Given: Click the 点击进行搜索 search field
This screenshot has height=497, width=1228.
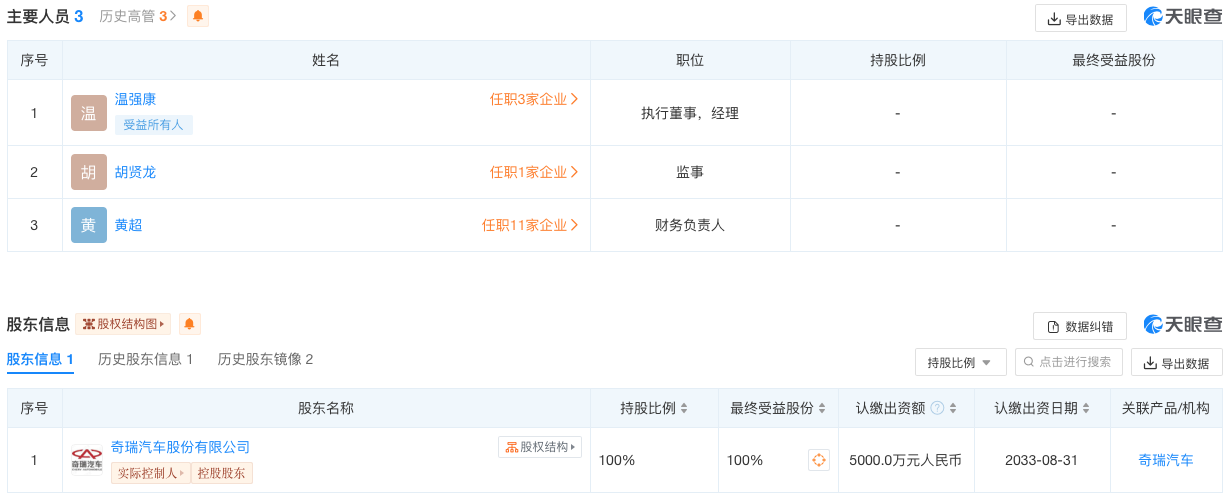Looking at the screenshot, I should click(x=1069, y=362).
